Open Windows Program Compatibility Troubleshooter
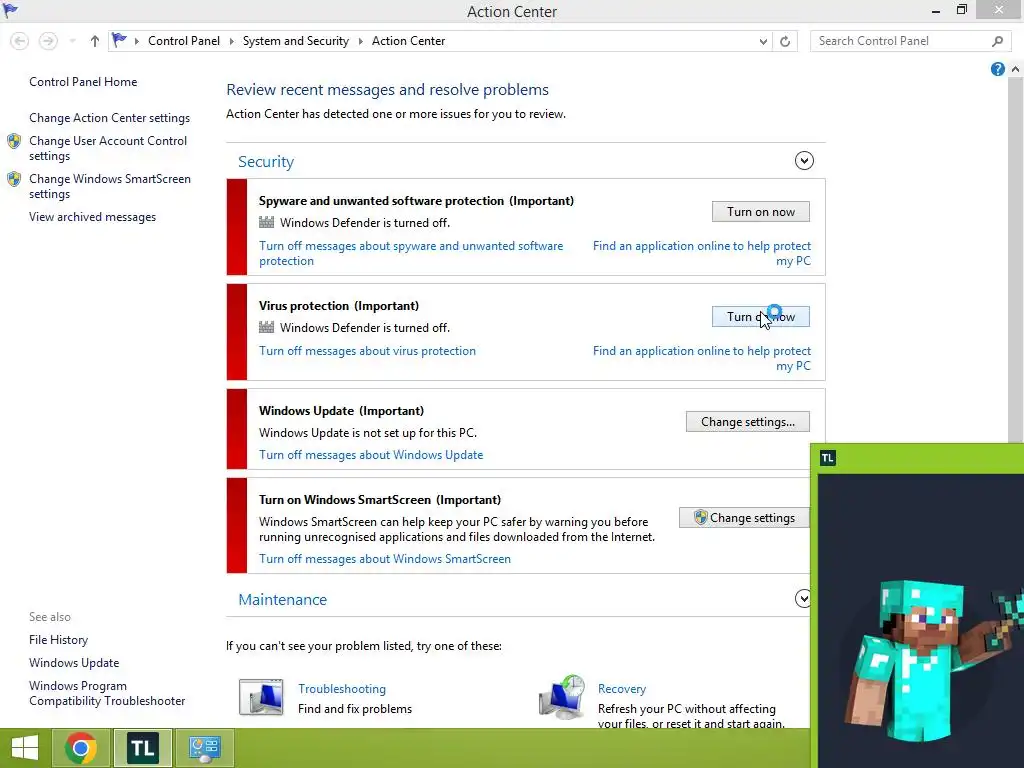 pyautogui.click(x=107, y=693)
